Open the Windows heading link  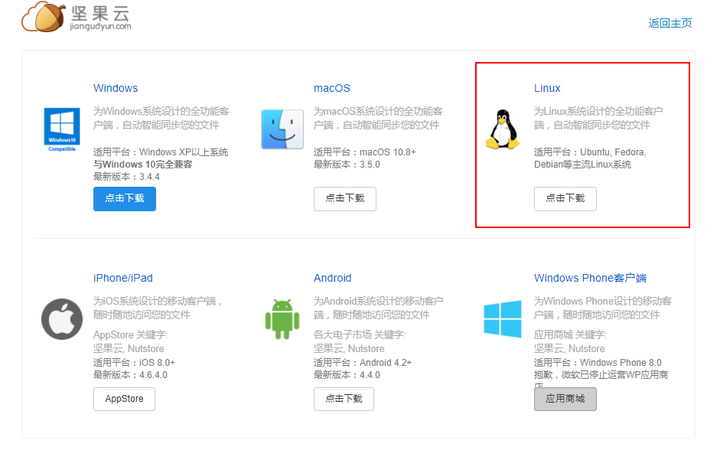coord(116,88)
